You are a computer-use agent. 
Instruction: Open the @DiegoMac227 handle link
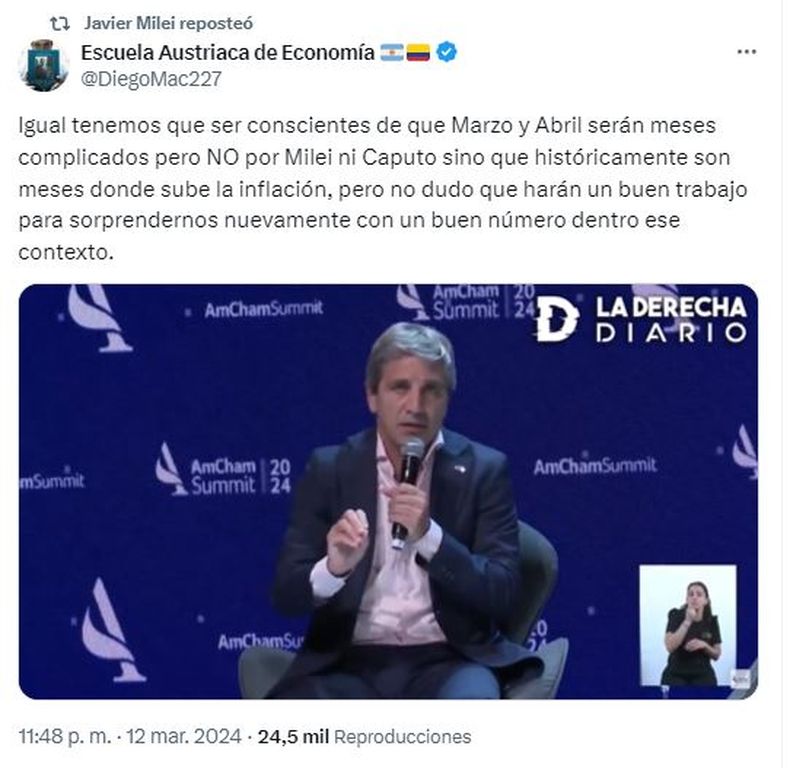point(151,79)
